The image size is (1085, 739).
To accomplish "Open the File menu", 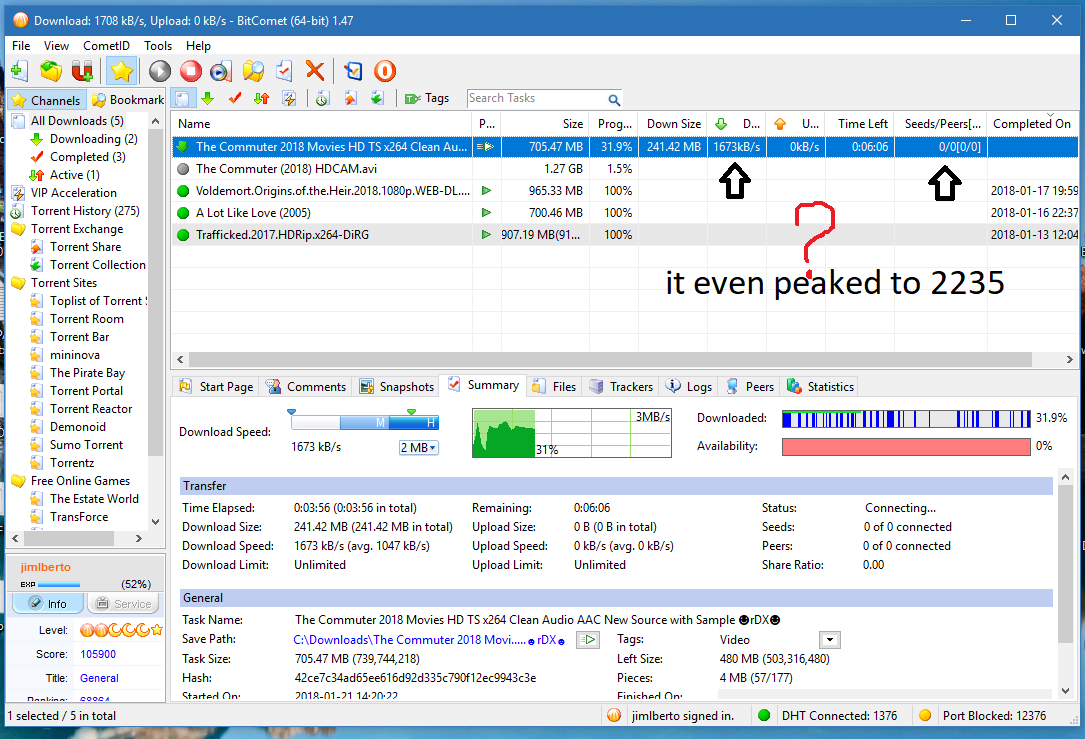I will 21,46.
